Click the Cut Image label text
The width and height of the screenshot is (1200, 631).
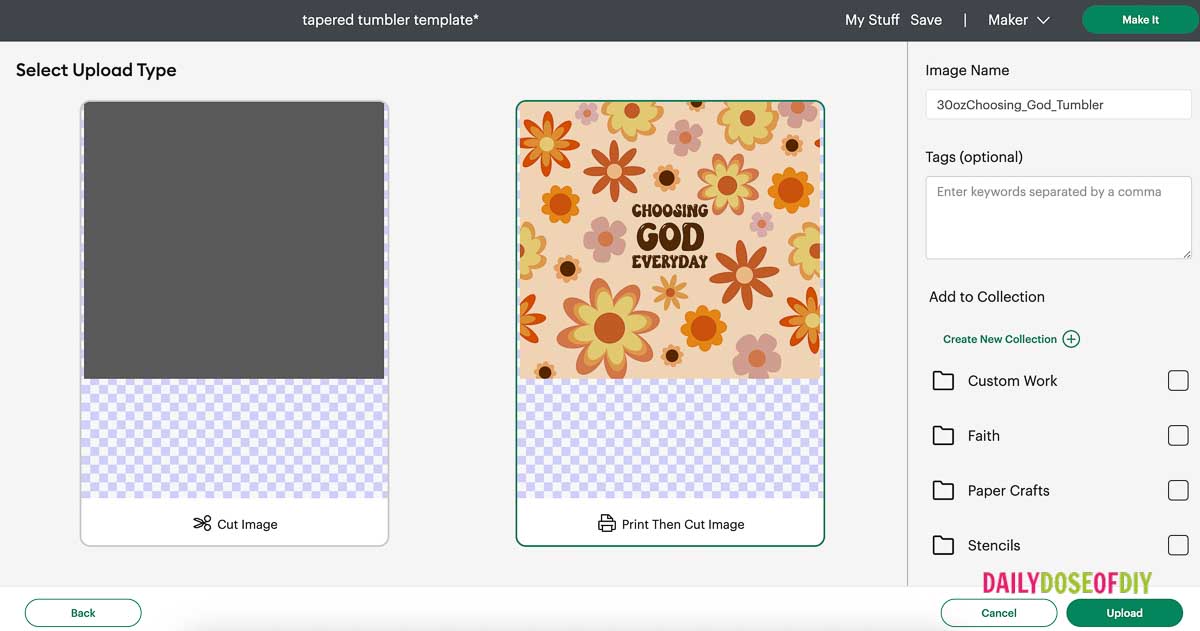click(247, 524)
